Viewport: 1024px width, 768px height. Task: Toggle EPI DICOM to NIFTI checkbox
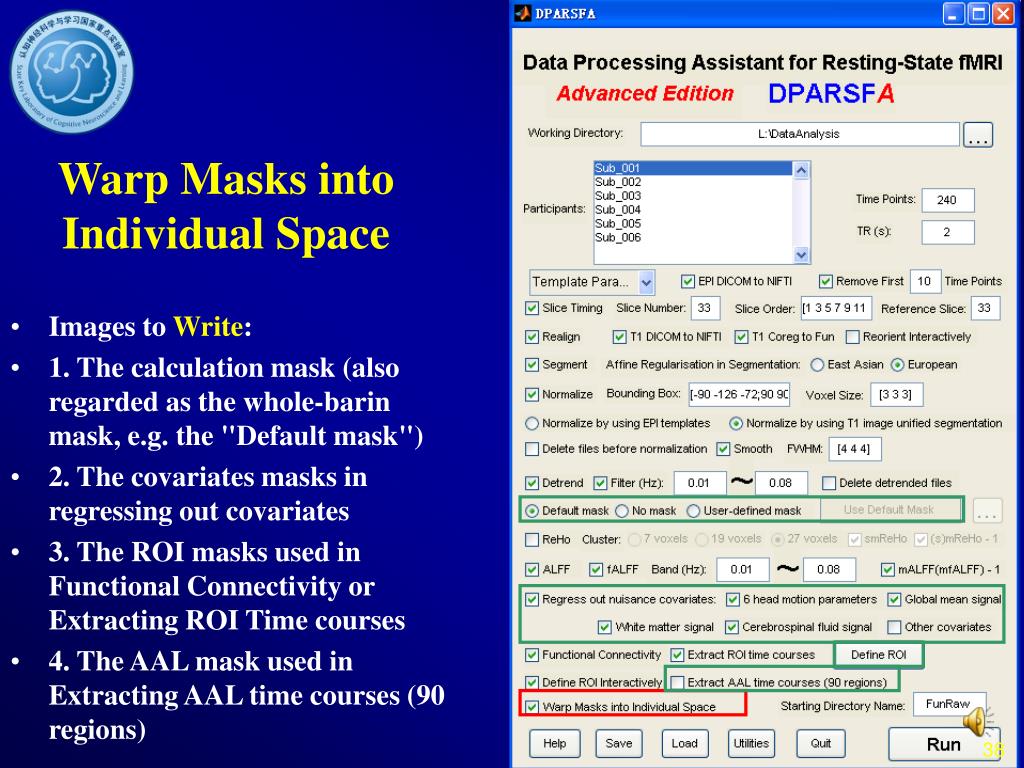click(688, 281)
